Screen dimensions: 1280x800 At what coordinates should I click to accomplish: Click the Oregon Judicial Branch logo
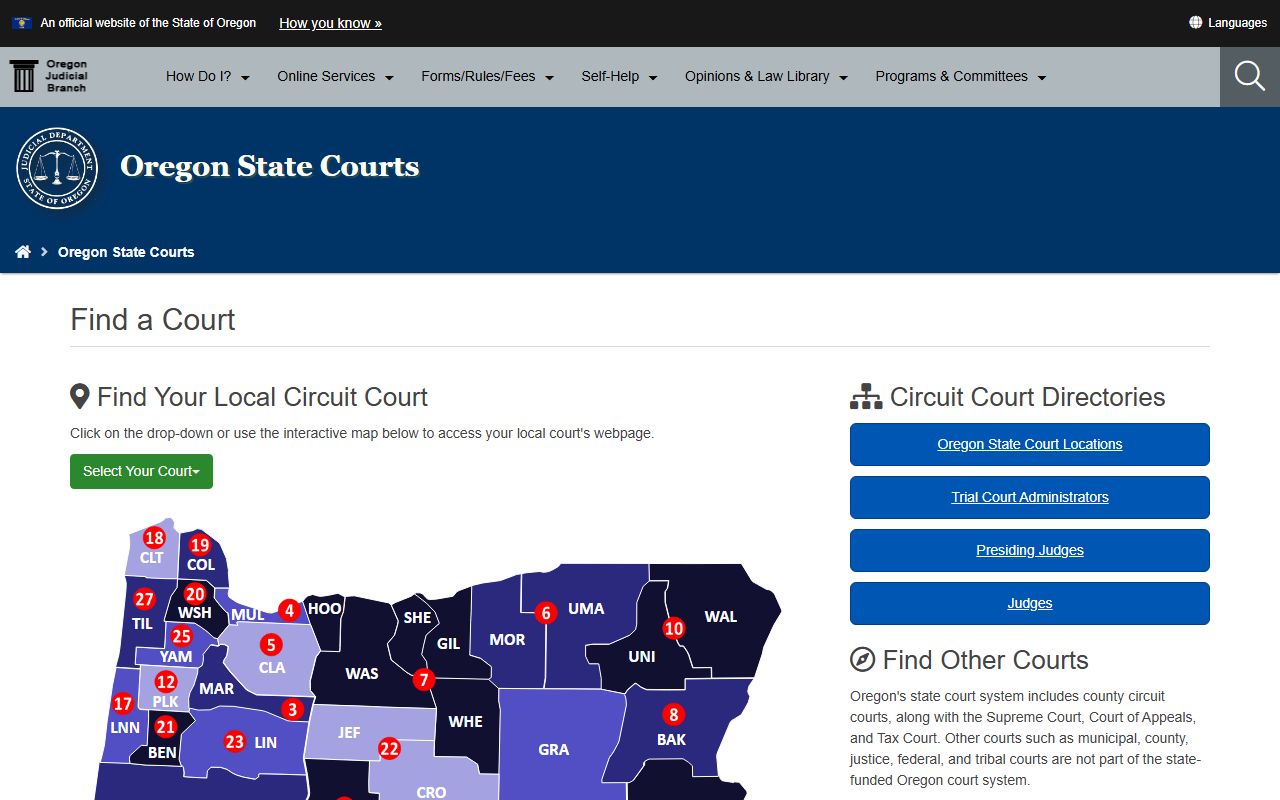click(49, 76)
